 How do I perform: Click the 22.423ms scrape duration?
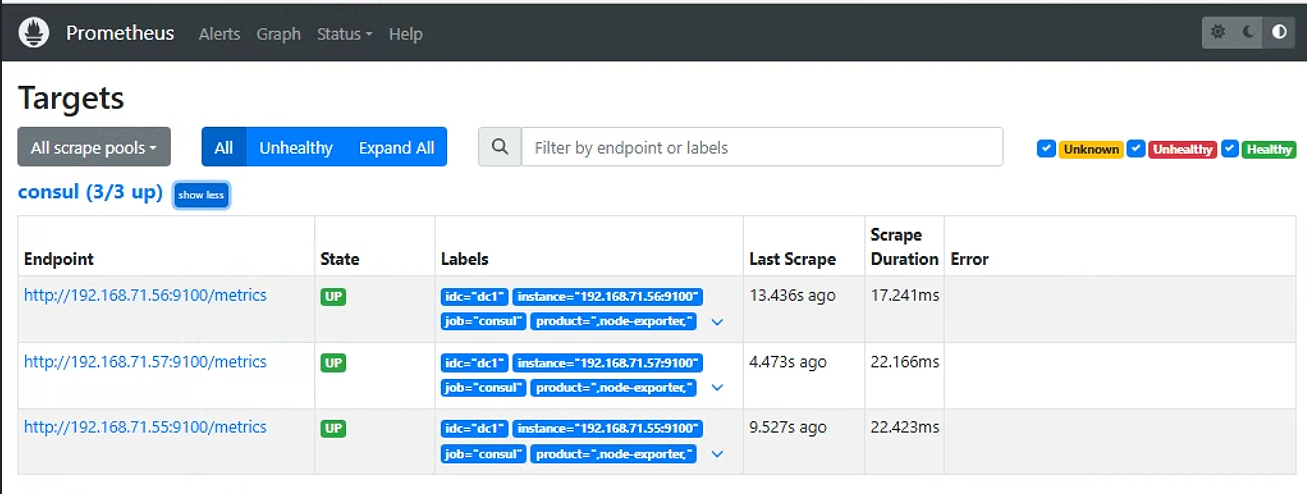click(x=904, y=427)
